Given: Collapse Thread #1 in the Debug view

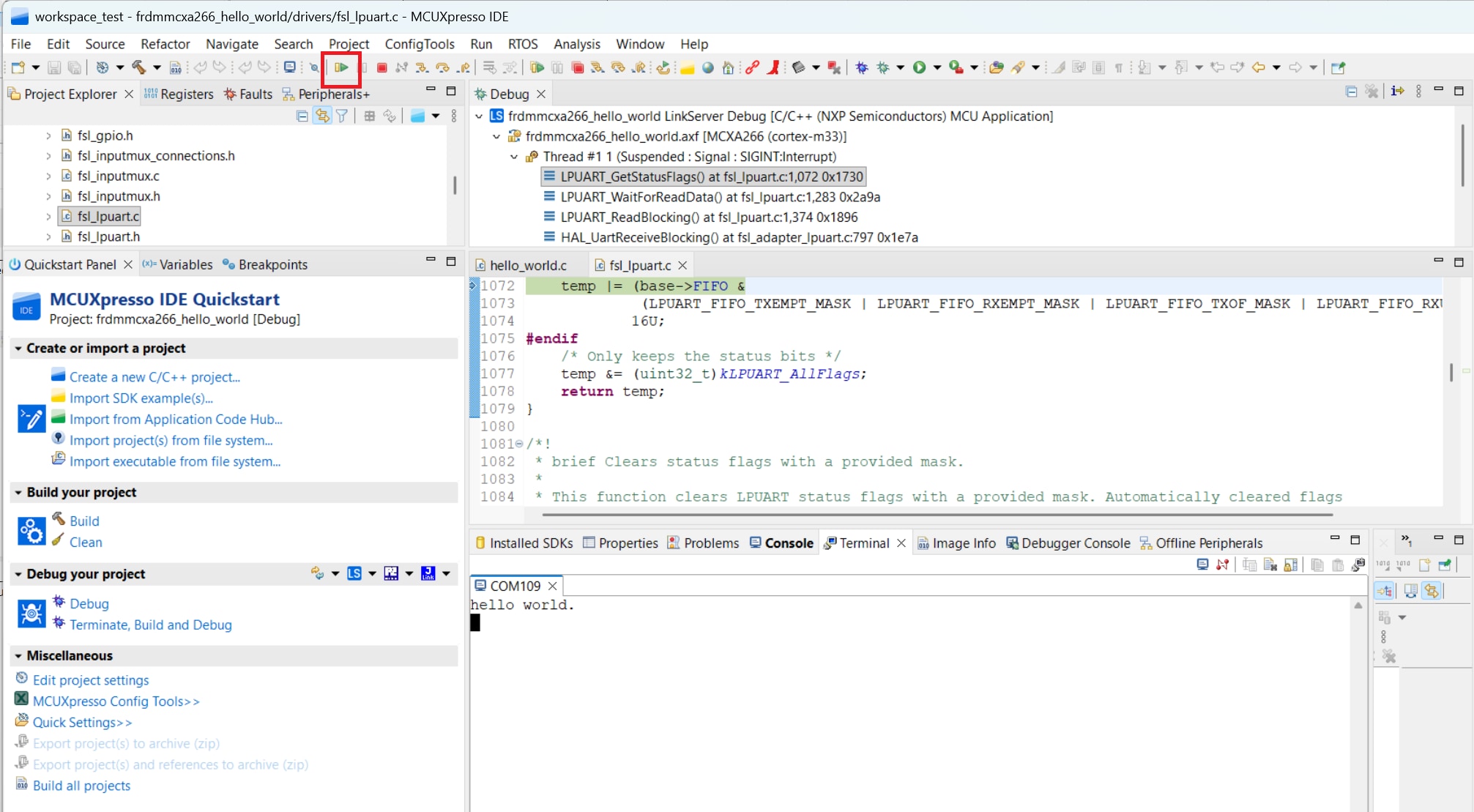Looking at the screenshot, I should pos(513,157).
